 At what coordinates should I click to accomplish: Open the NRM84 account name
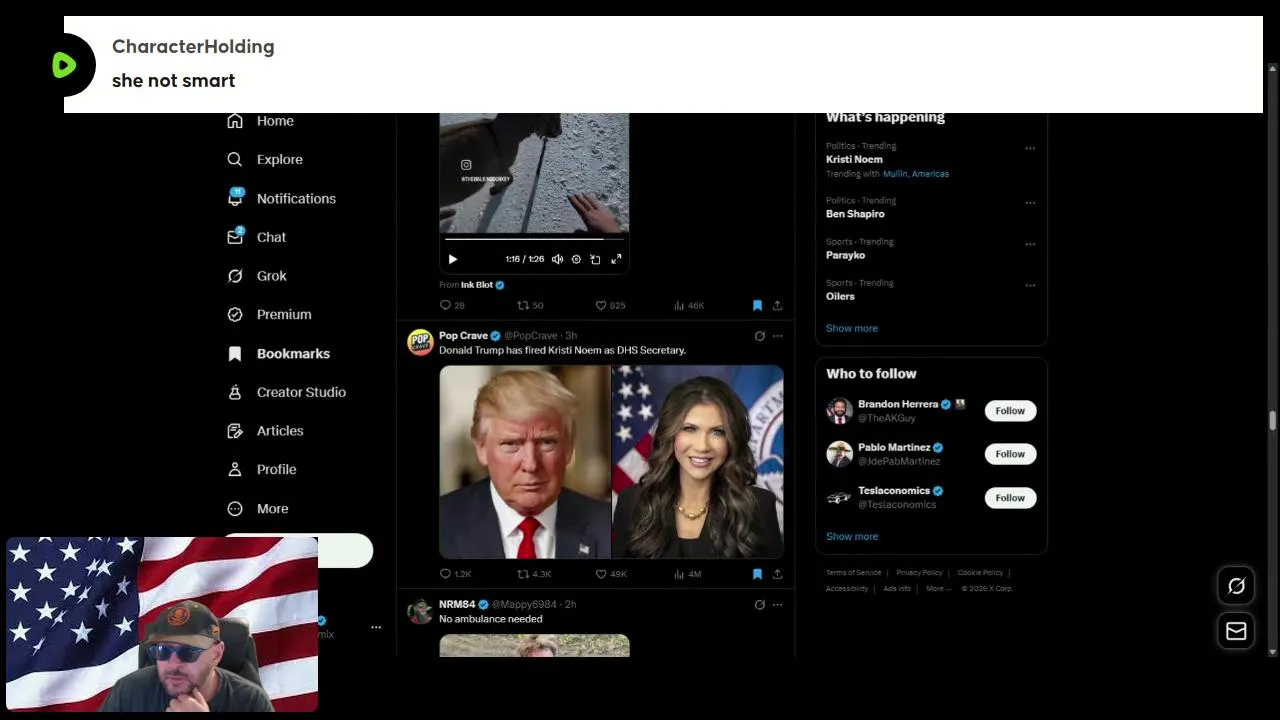pyautogui.click(x=457, y=605)
